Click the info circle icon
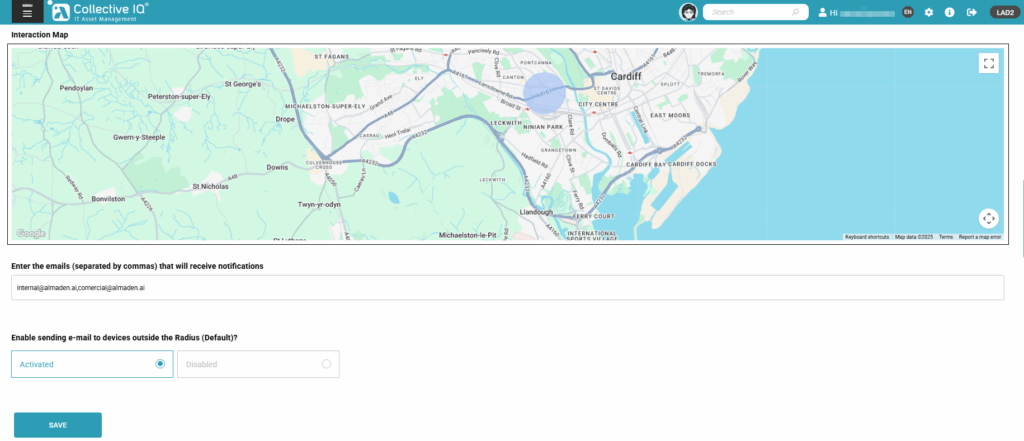 [x=949, y=12]
